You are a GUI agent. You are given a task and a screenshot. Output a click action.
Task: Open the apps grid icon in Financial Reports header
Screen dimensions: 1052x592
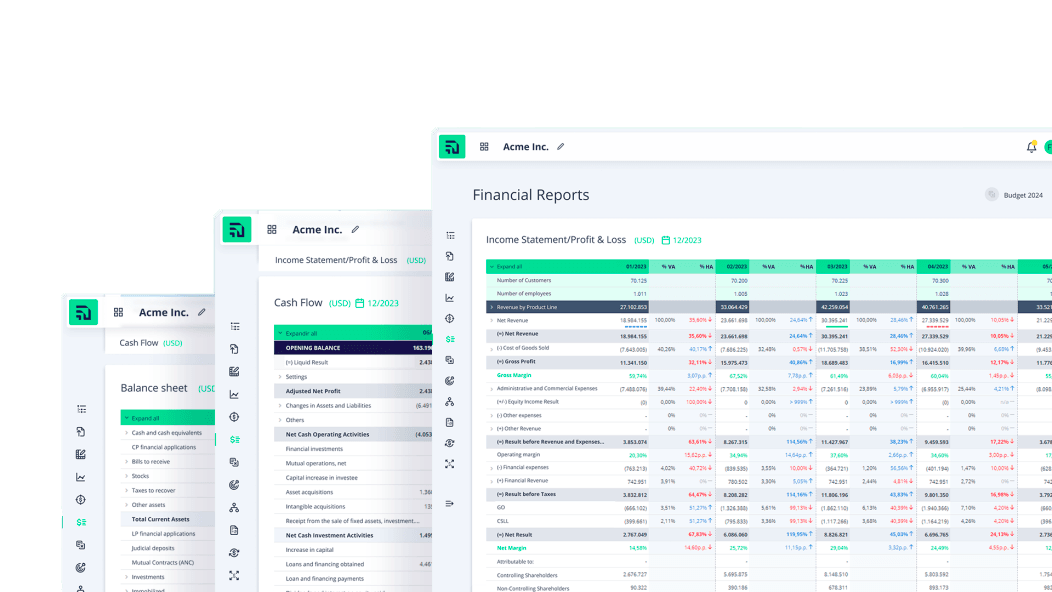point(484,147)
